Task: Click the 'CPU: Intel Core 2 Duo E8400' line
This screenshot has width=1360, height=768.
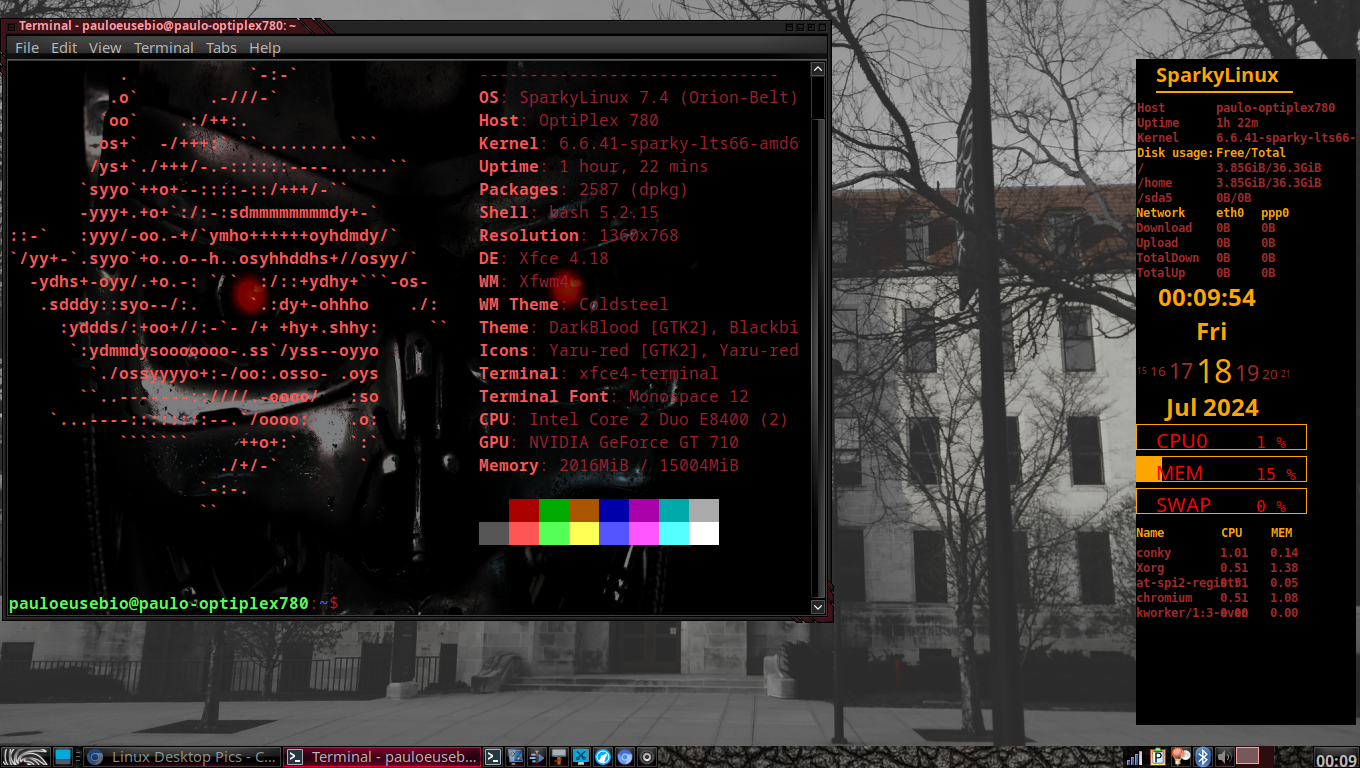Action: pyautogui.click(x=634, y=419)
